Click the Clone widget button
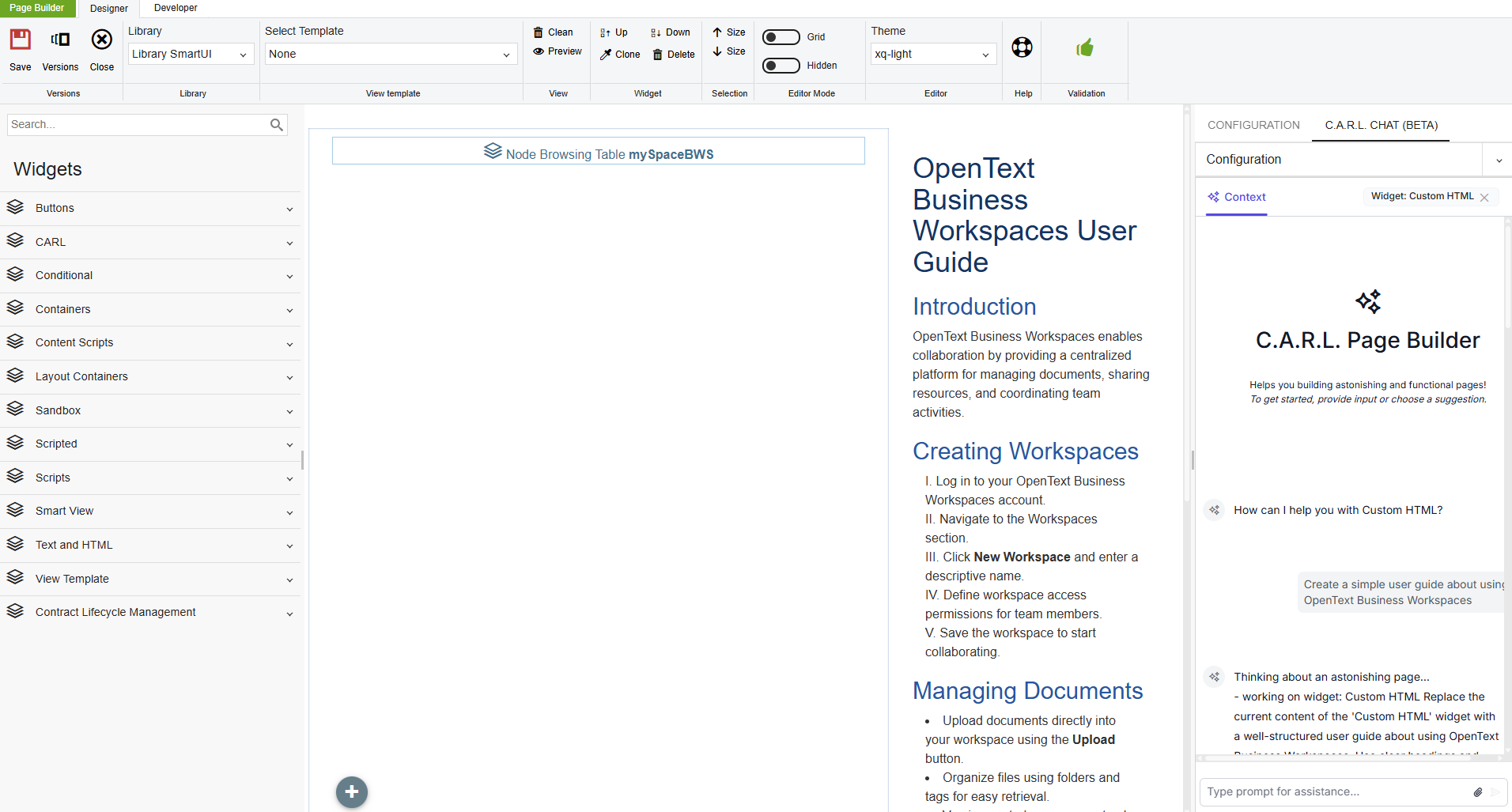Viewport: 1512px width, 812px height. (620, 55)
